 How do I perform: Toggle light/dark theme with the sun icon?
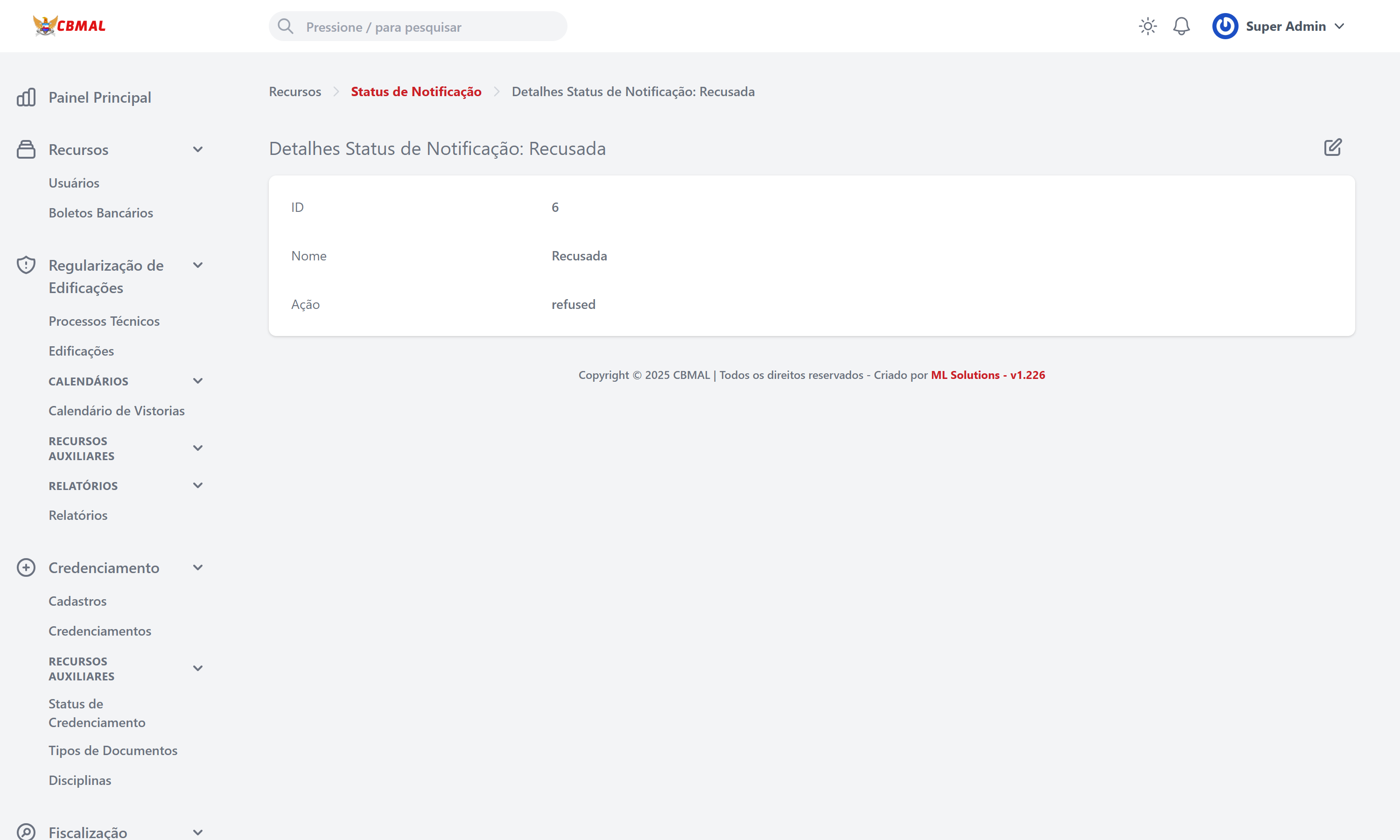click(x=1148, y=26)
